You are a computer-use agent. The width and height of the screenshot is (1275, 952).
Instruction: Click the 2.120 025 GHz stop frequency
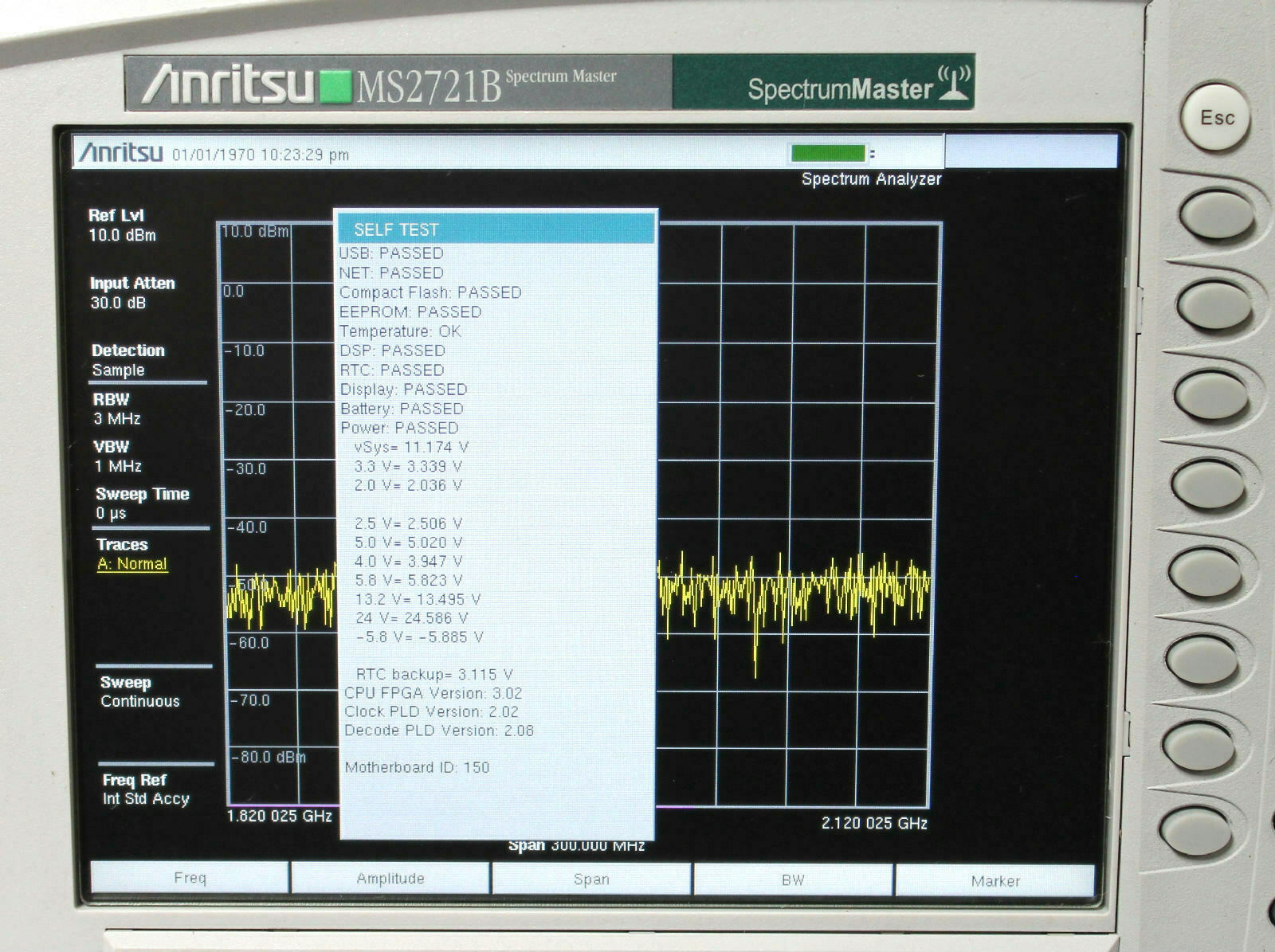coord(874,823)
